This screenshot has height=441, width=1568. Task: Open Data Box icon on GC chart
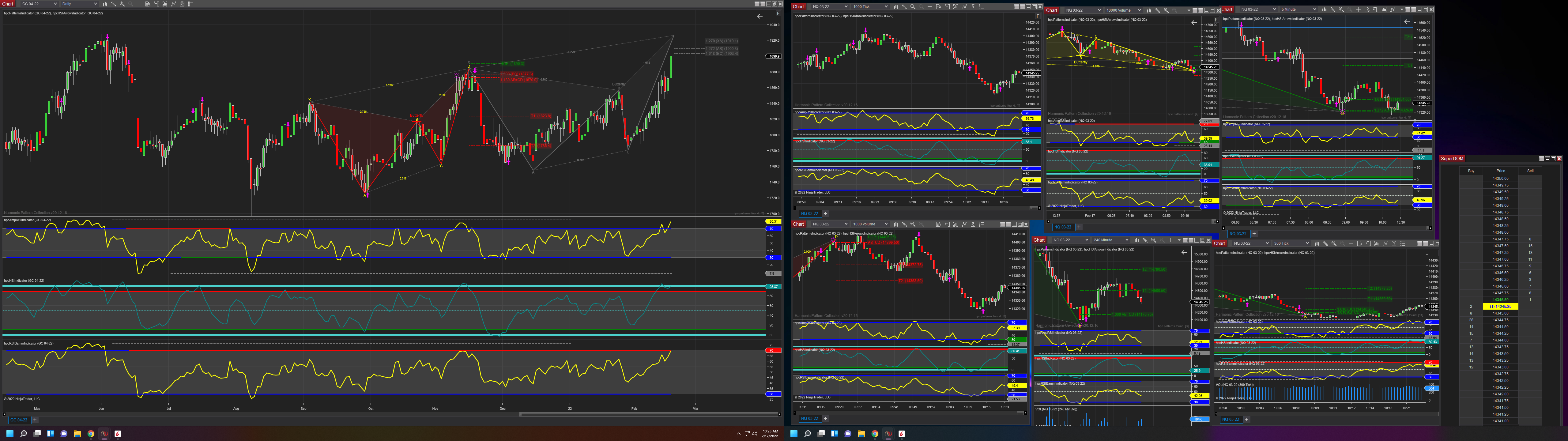(x=148, y=4)
